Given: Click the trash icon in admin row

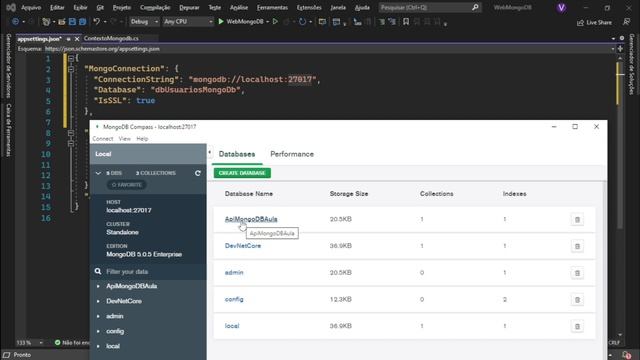Looking at the screenshot, I should pos(577,273).
